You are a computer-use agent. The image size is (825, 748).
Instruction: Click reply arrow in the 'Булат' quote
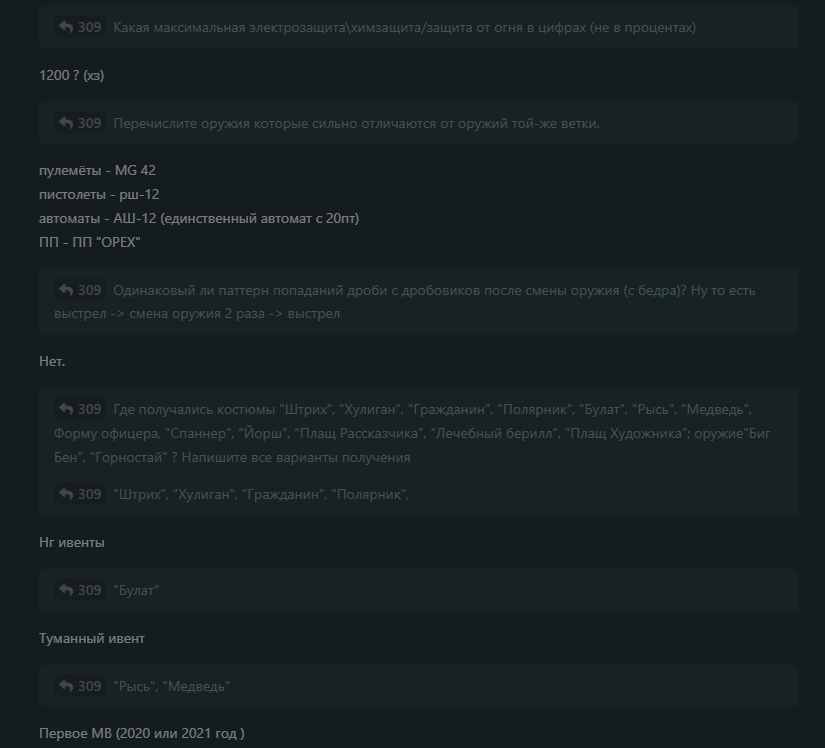coord(66,590)
